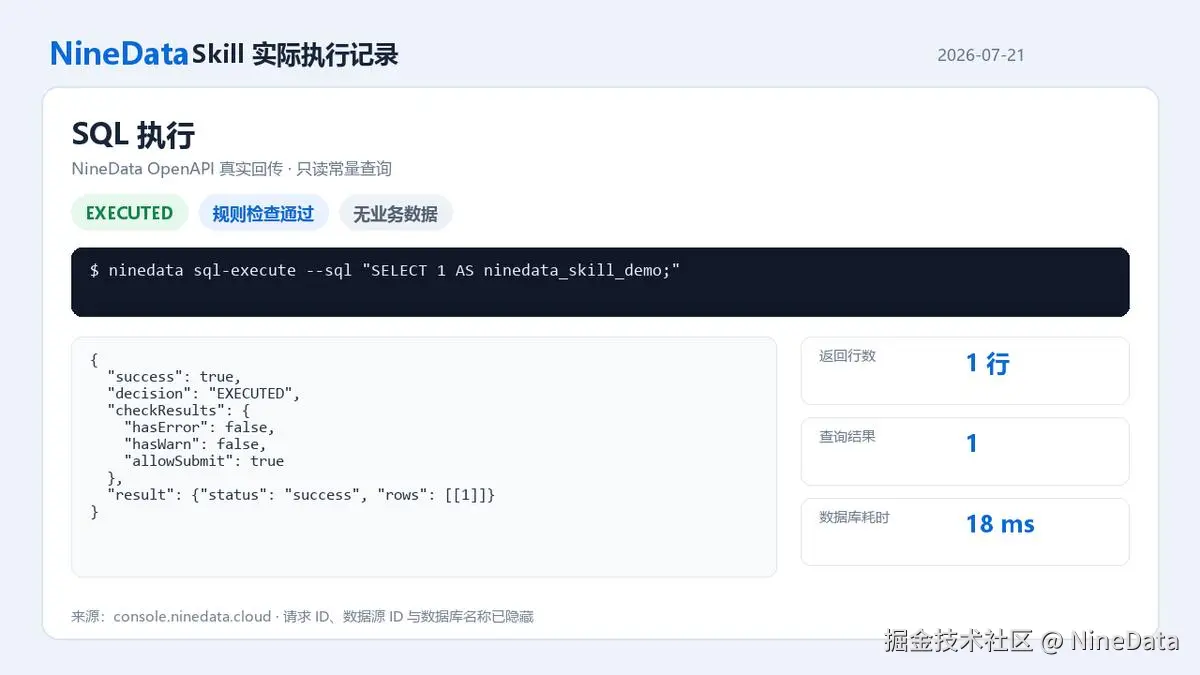The height and width of the screenshot is (675, 1200).
Task: Click the "1 行" value
Action: click(x=988, y=363)
